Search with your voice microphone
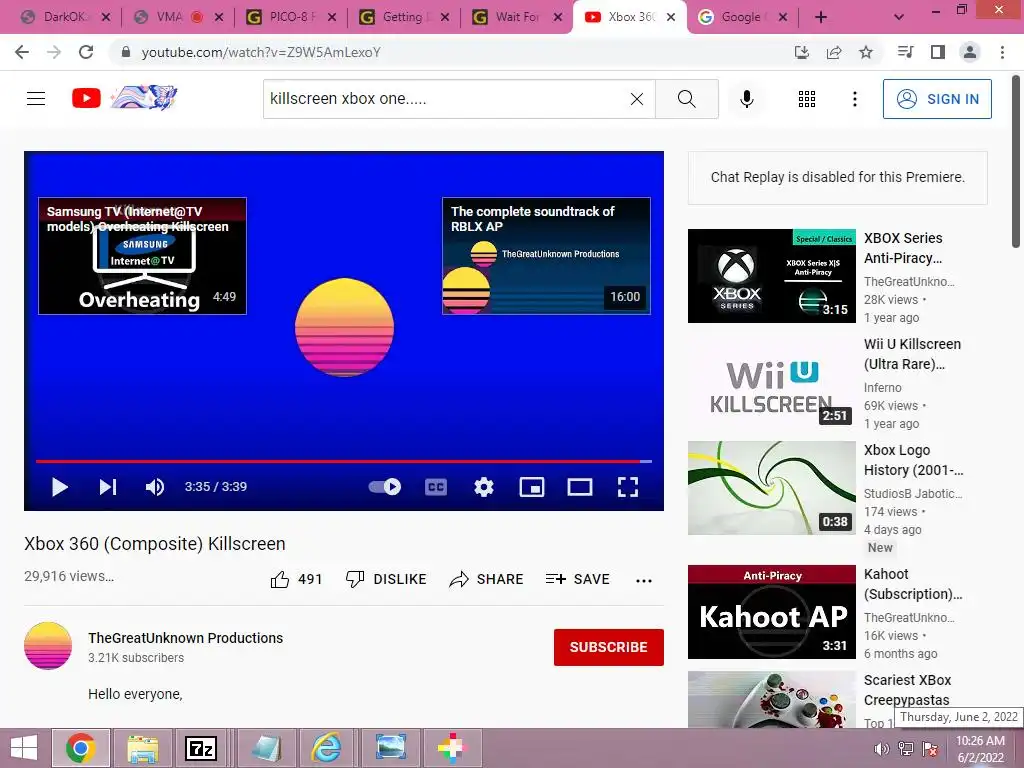Screen dimensions: 1024x768 [x=746, y=99]
